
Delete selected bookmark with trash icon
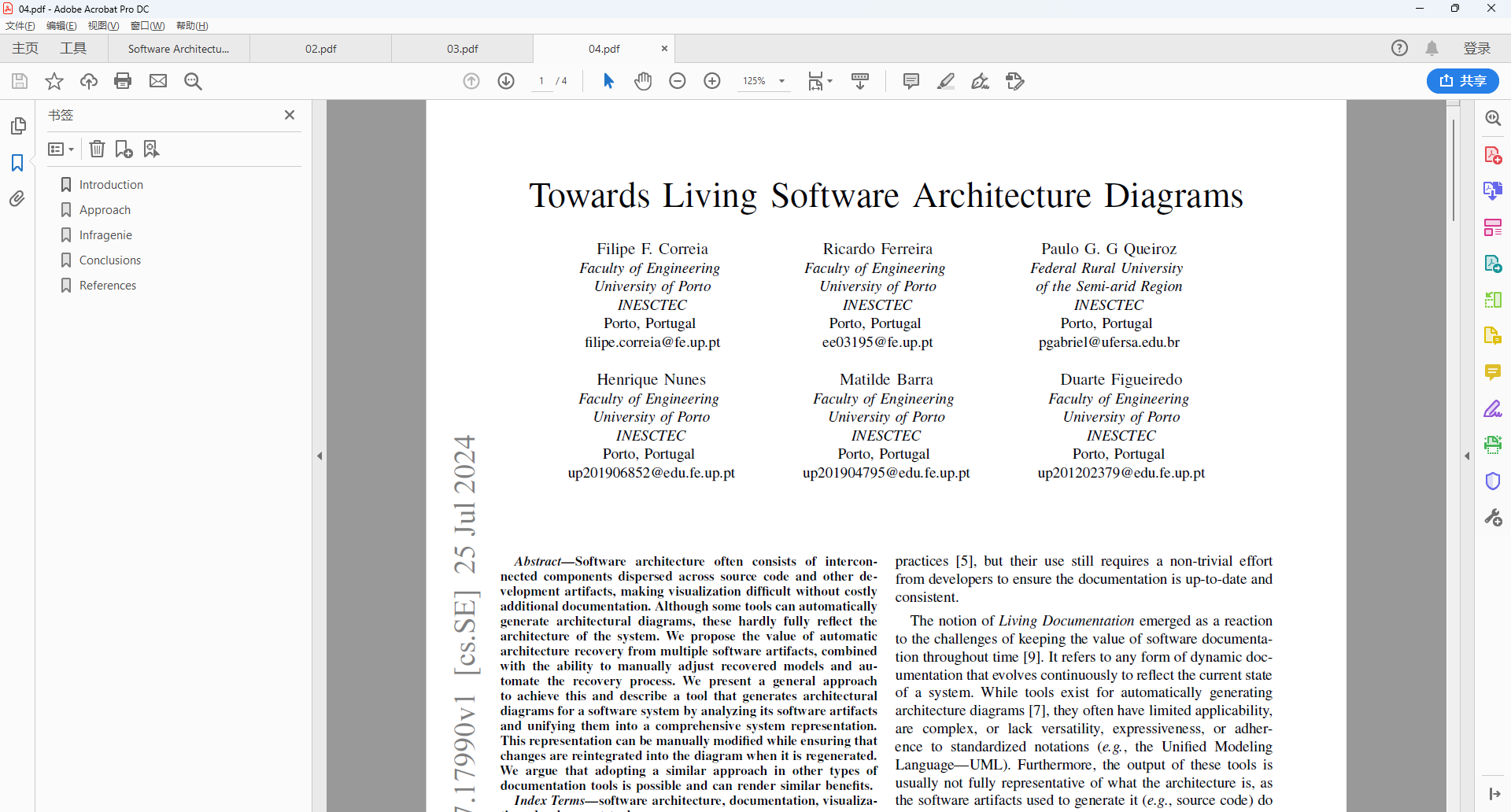tap(97, 149)
